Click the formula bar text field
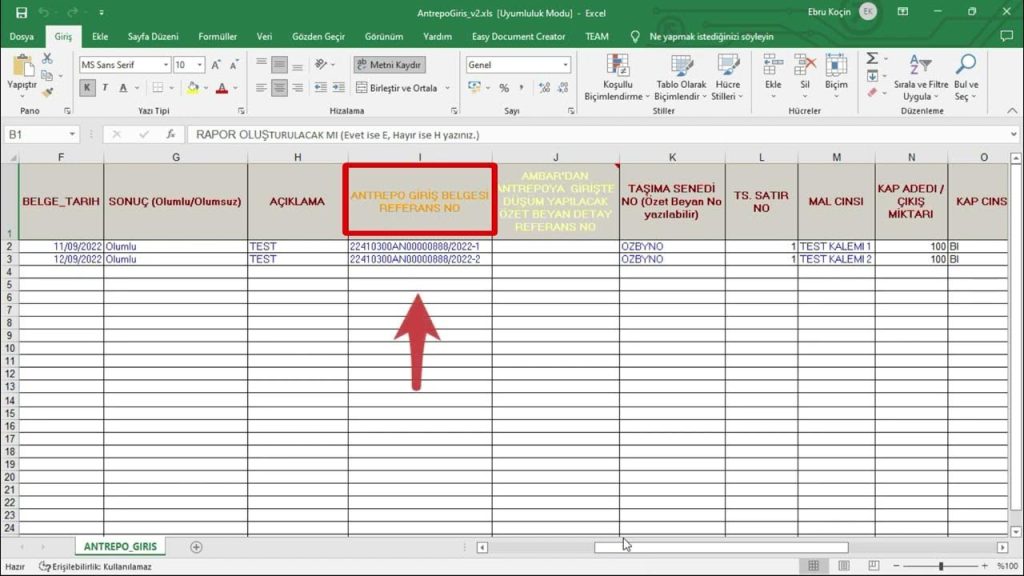 pos(600,134)
